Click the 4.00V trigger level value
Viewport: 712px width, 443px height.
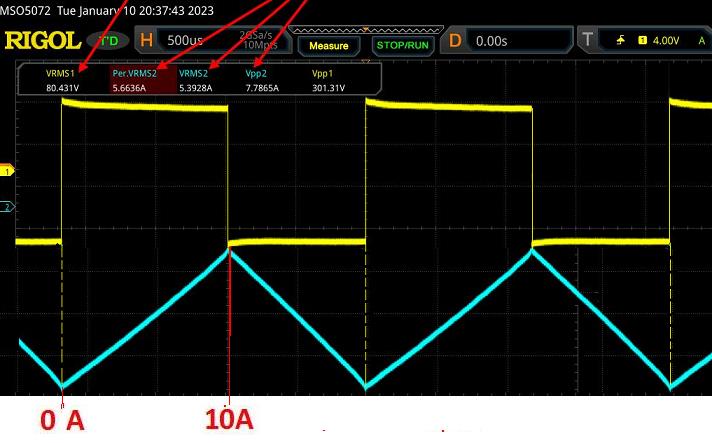[665, 41]
